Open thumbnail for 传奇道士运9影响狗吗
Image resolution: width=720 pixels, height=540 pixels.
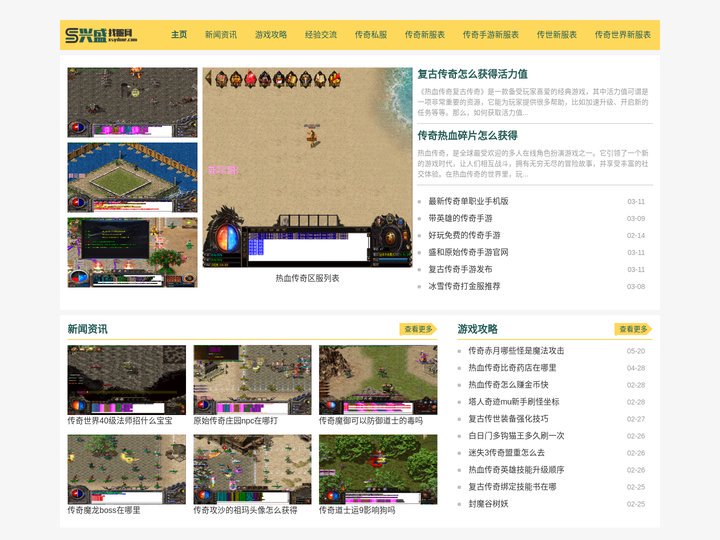378,469
